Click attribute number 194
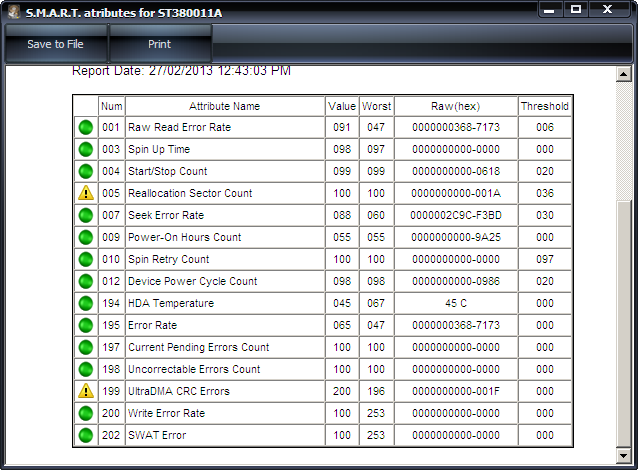 click(x=111, y=303)
